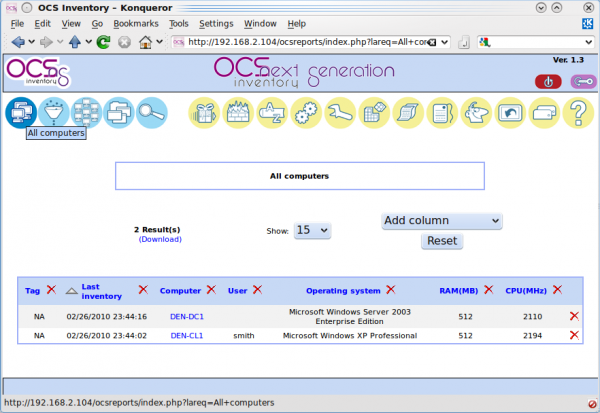Remove the CPU(MHz) column
This screenshot has width=600, height=413.
tap(558, 290)
